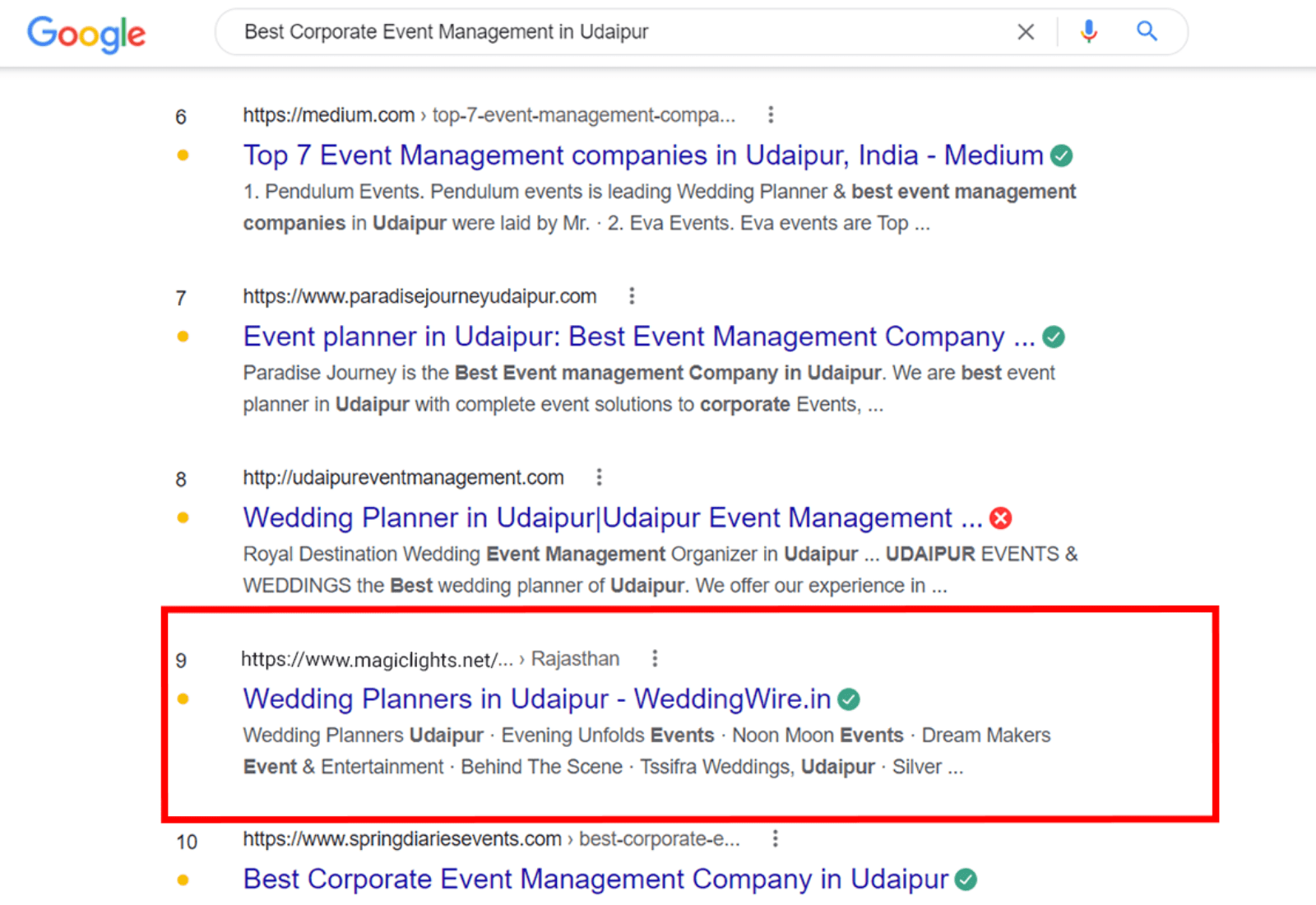Open 'Wedding Planners in Udaipur - WeddingWire.in' link
Viewport: 1316px width, 905px height.
pyautogui.click(x=536, y=698)
